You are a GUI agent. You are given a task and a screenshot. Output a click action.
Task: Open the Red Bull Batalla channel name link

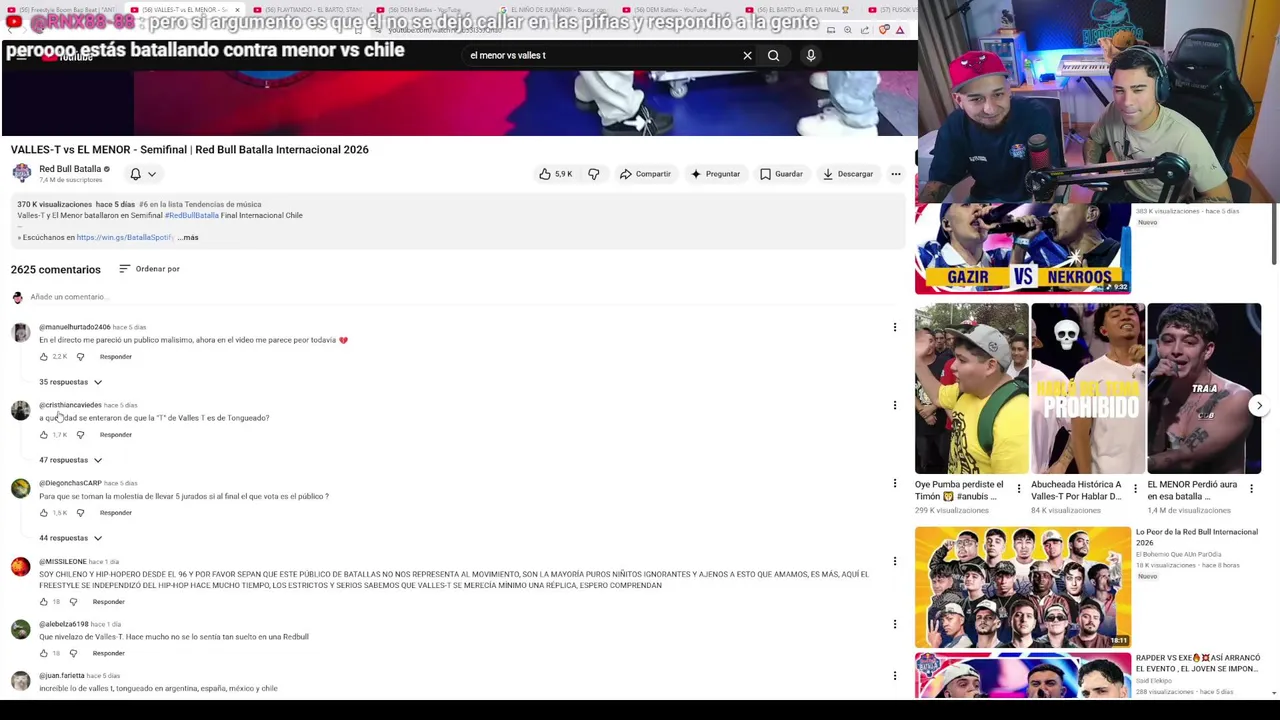pos(70,169)
